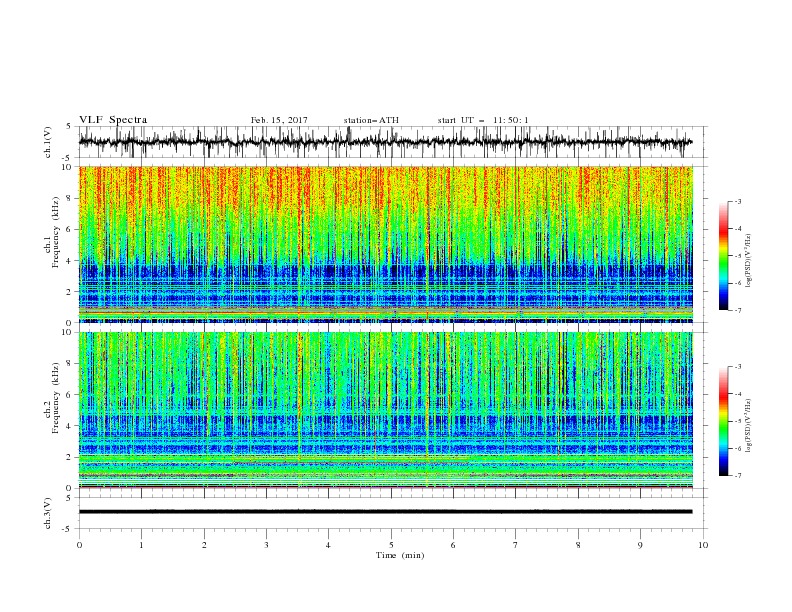Click the "-5" tick of the ch.1(V) axis
792x612 pixels.
pyautogui.click(x=68, y=158)
